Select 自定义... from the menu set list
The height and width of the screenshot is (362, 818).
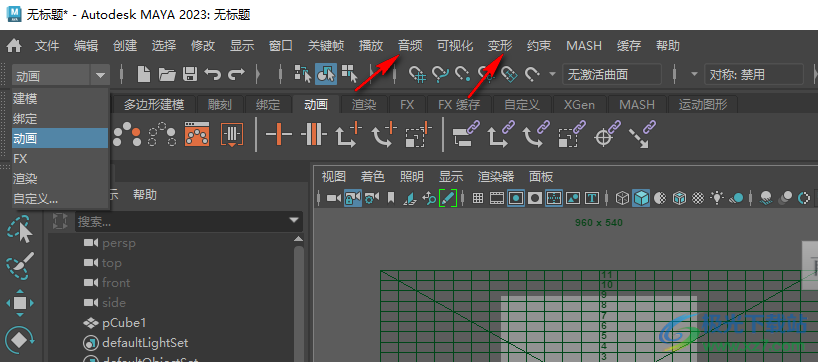tap(61, 199)
